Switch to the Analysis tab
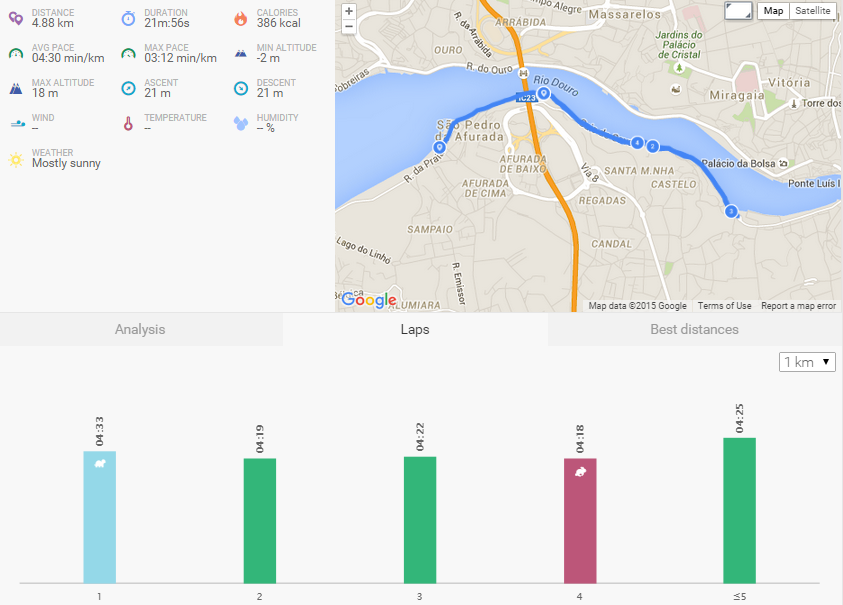Viewport: 843px width, 605px height. [140, 330]
